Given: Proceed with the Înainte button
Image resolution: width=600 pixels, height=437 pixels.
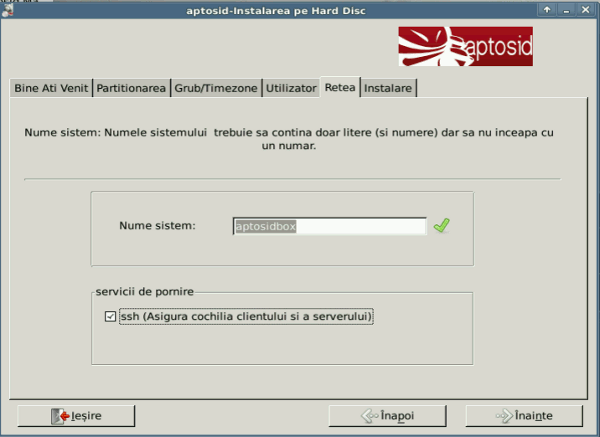Looking at the screenshot, I should pyautogui.click(x=524, y=416).
